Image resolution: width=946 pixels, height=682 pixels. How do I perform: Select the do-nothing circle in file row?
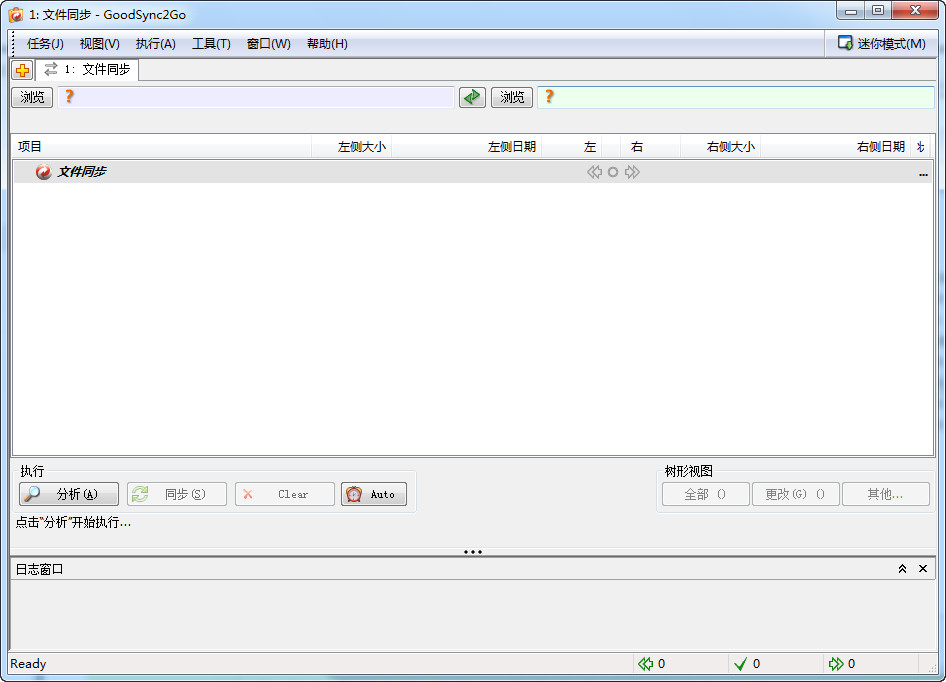[x=613, y=172]
